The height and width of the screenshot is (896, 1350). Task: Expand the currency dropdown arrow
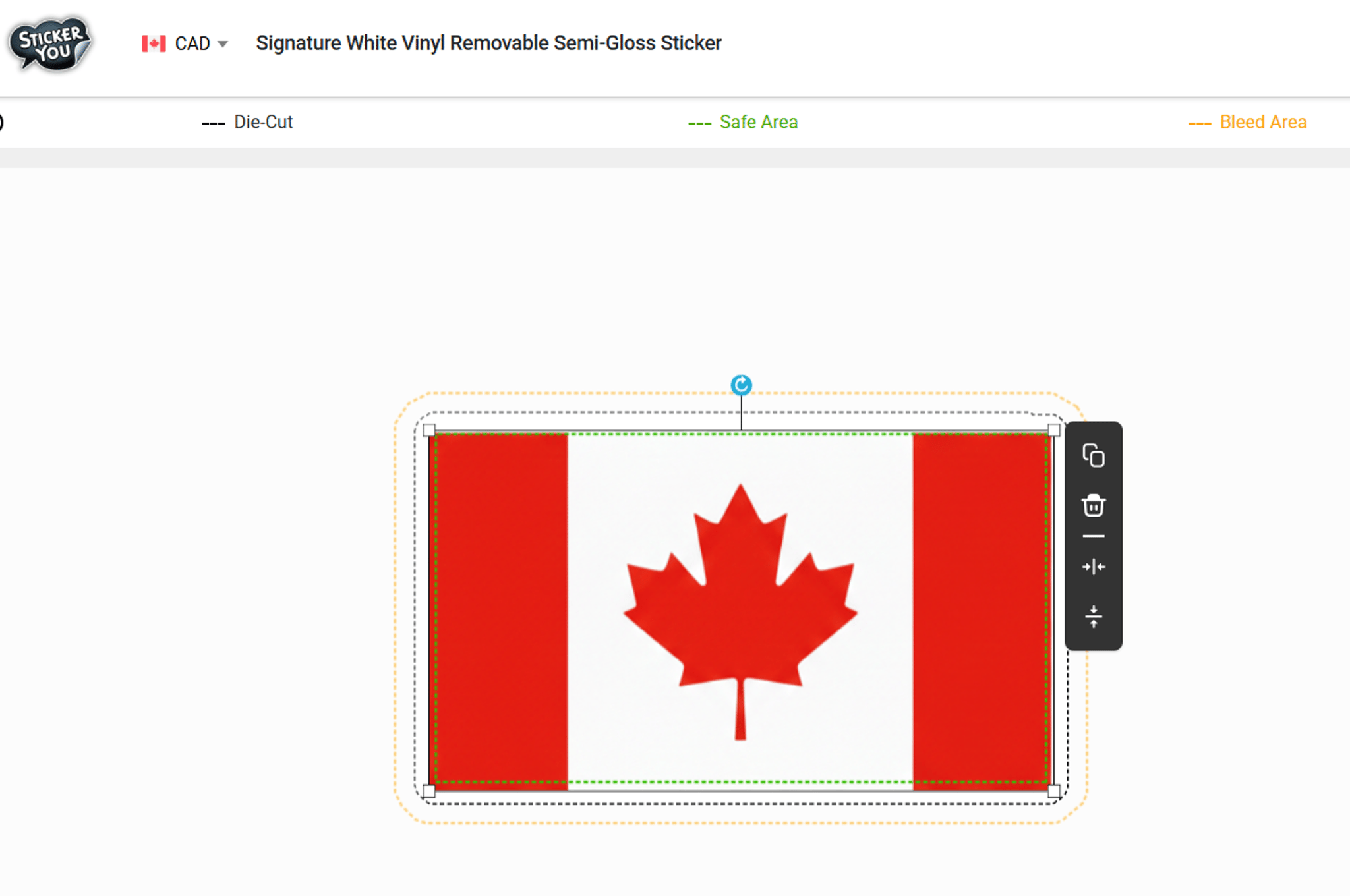[223, 44]
